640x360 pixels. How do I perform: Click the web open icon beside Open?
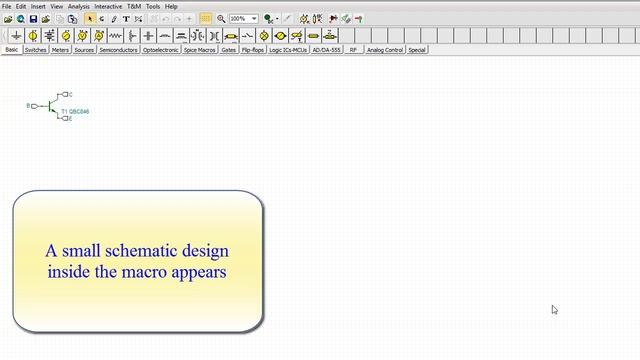tap(20, 19)
